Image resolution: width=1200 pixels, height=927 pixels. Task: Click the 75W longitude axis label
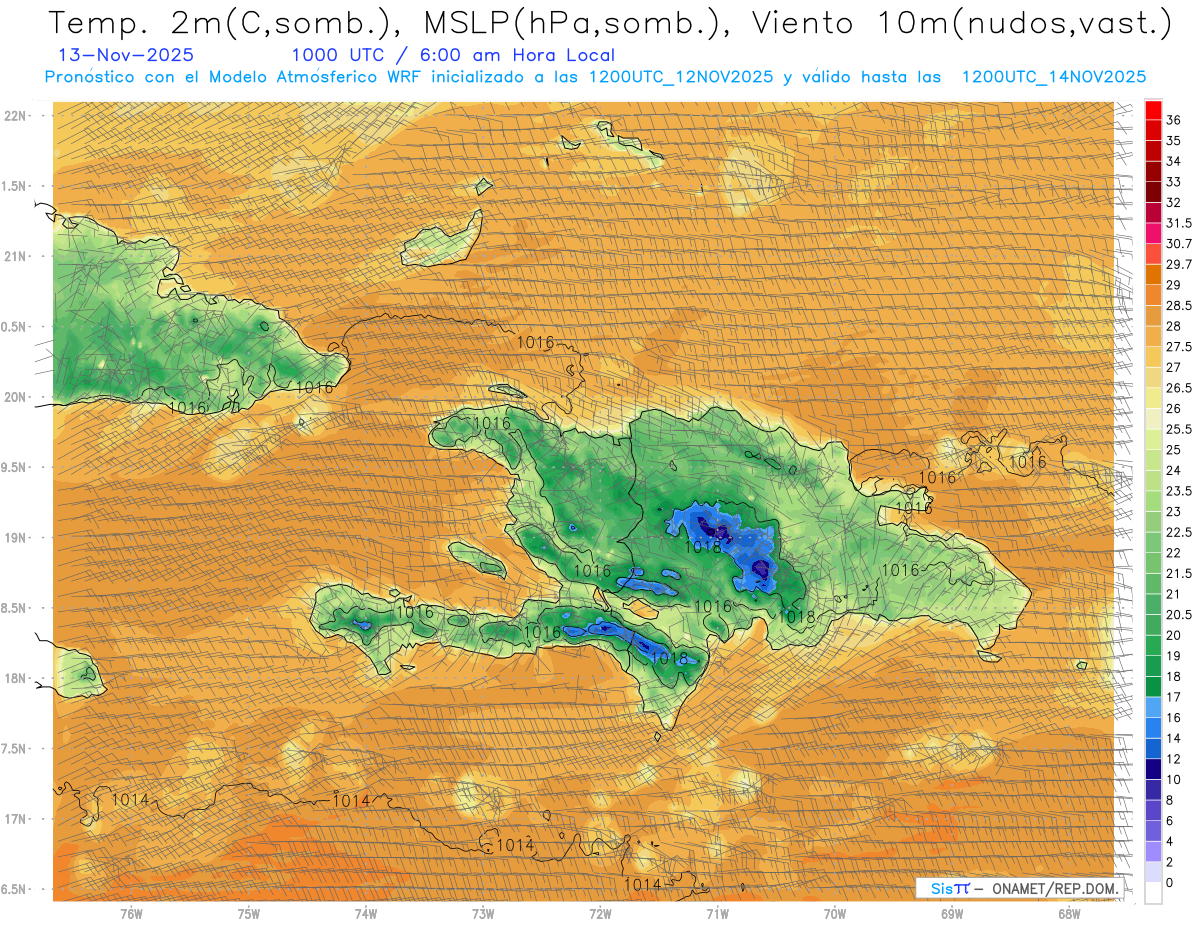pyautogui.click(x=249, y=914)
